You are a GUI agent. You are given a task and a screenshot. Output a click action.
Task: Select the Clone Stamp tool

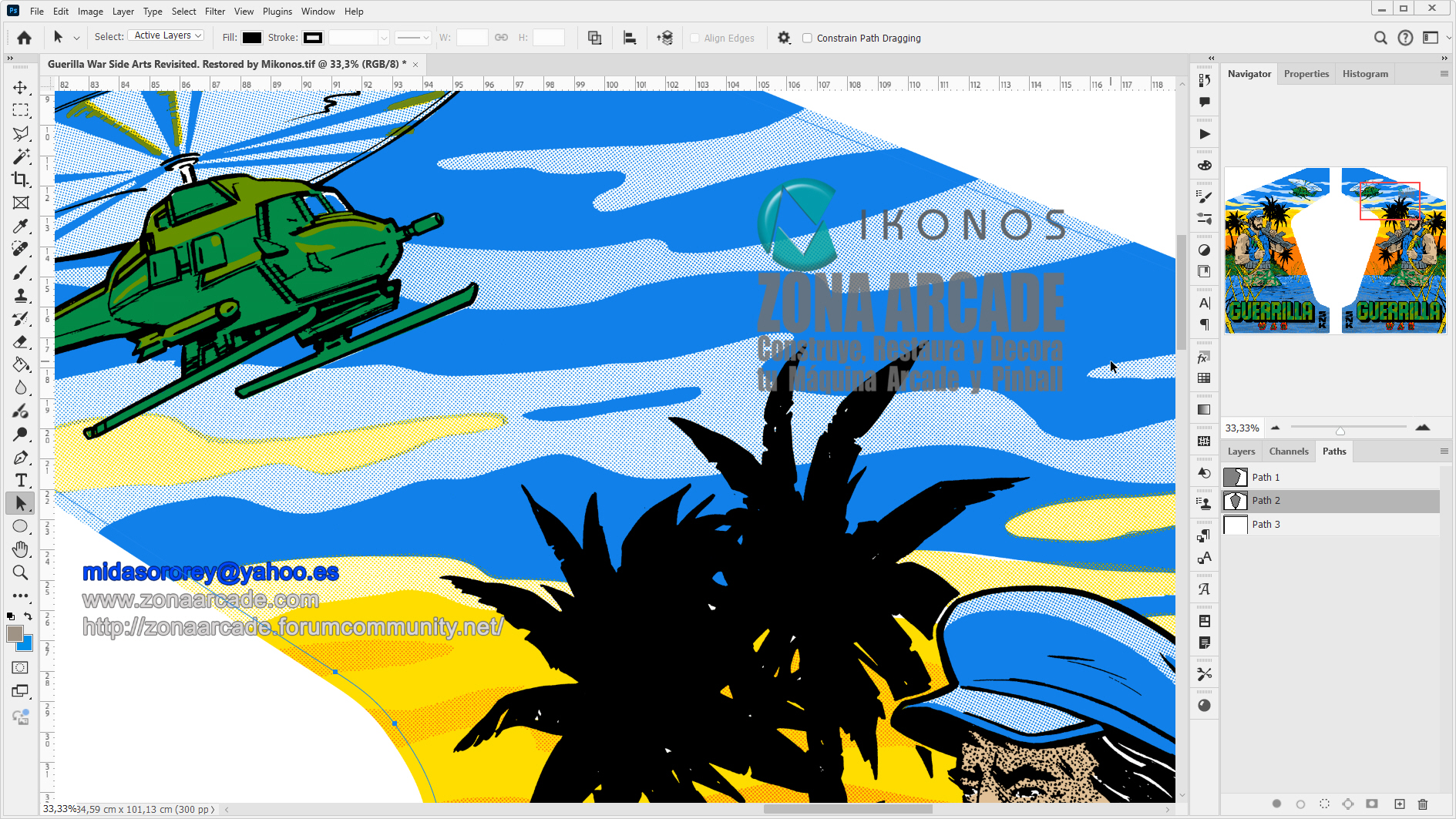(x=21, y=296)
